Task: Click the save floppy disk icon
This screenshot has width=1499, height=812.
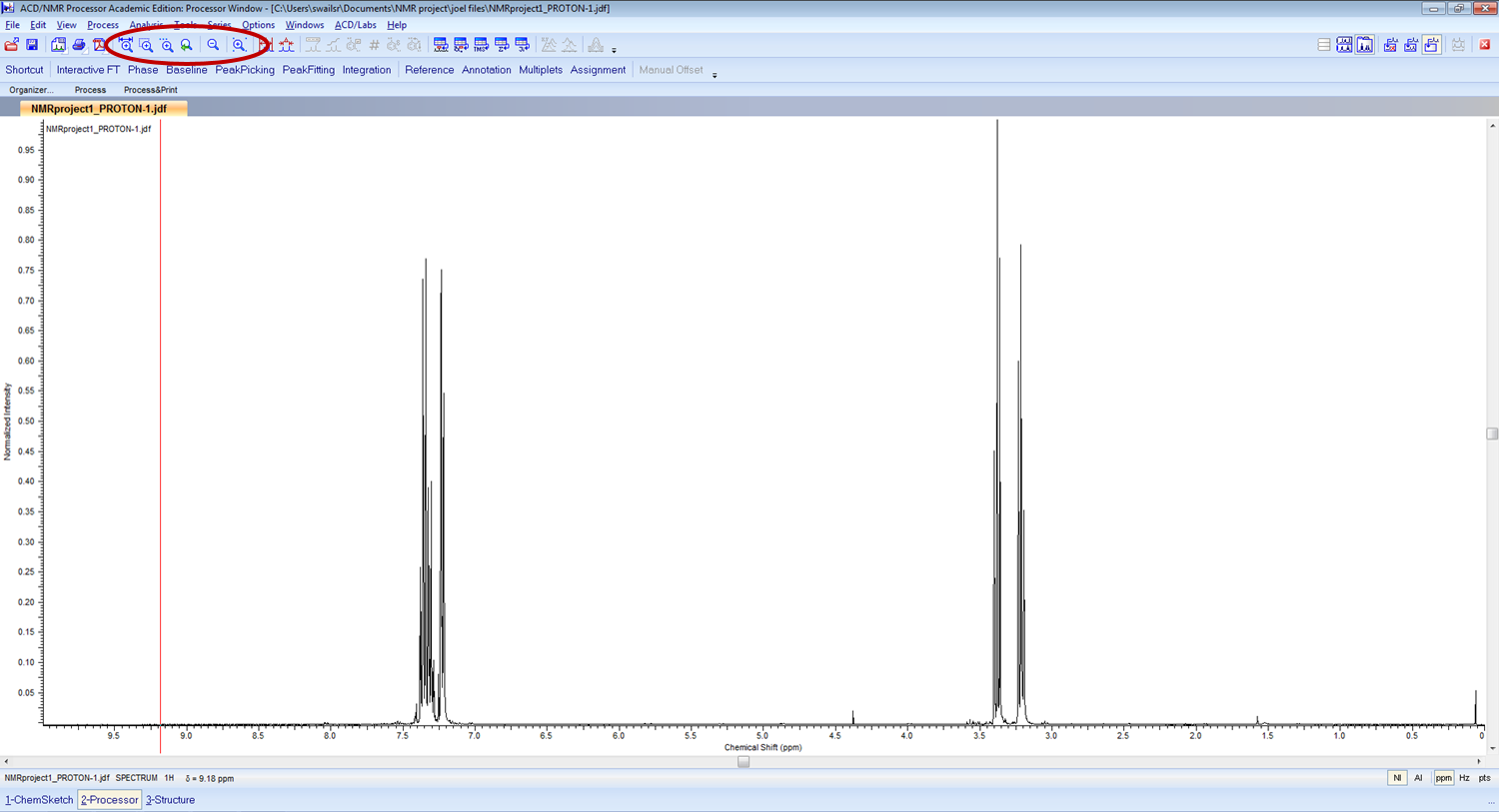Action: (x=32, y=45)
